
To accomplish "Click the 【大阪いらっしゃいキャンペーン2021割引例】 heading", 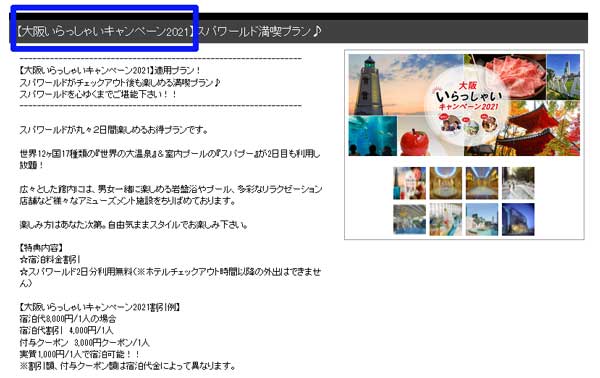I will pos(99,307).
